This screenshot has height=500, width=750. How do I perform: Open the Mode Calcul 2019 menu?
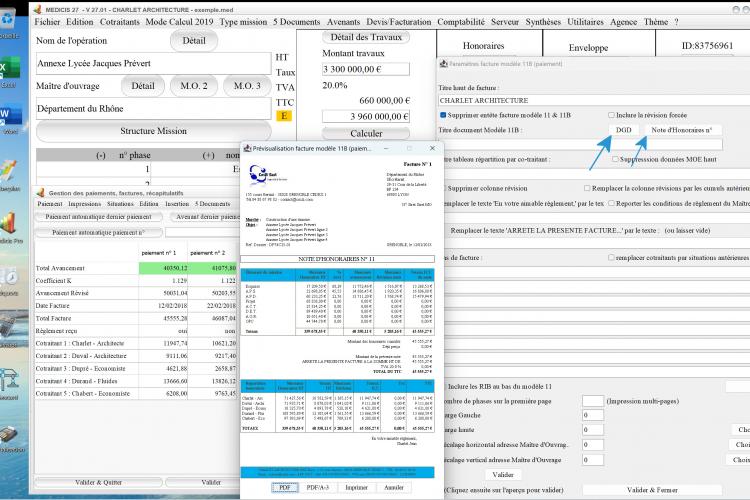click(179, 22)
